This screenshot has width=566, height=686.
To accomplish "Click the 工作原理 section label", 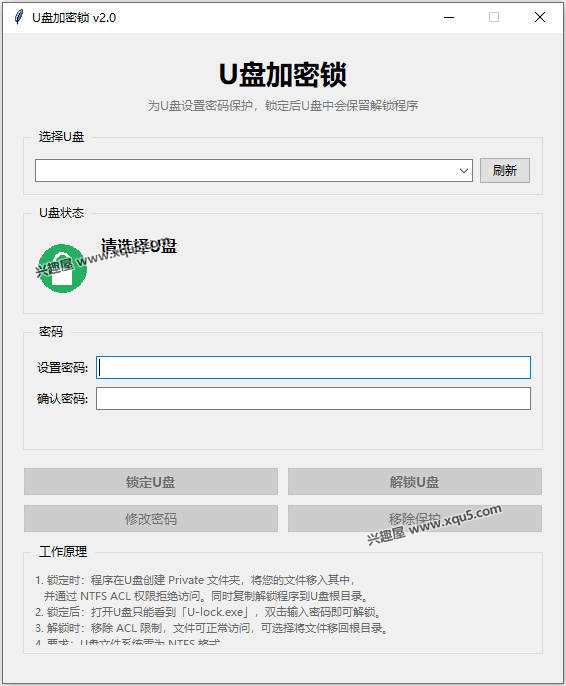I will 63,551.
